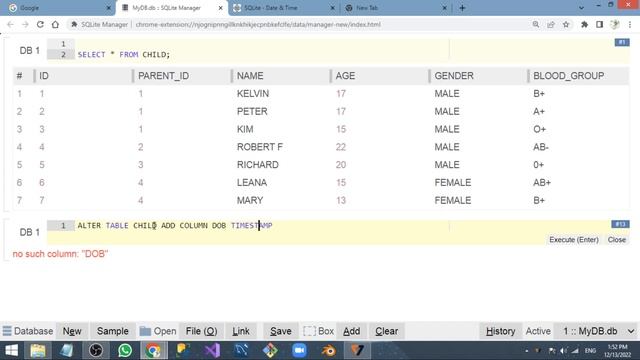Go forward in browser history

coord(25,24)
